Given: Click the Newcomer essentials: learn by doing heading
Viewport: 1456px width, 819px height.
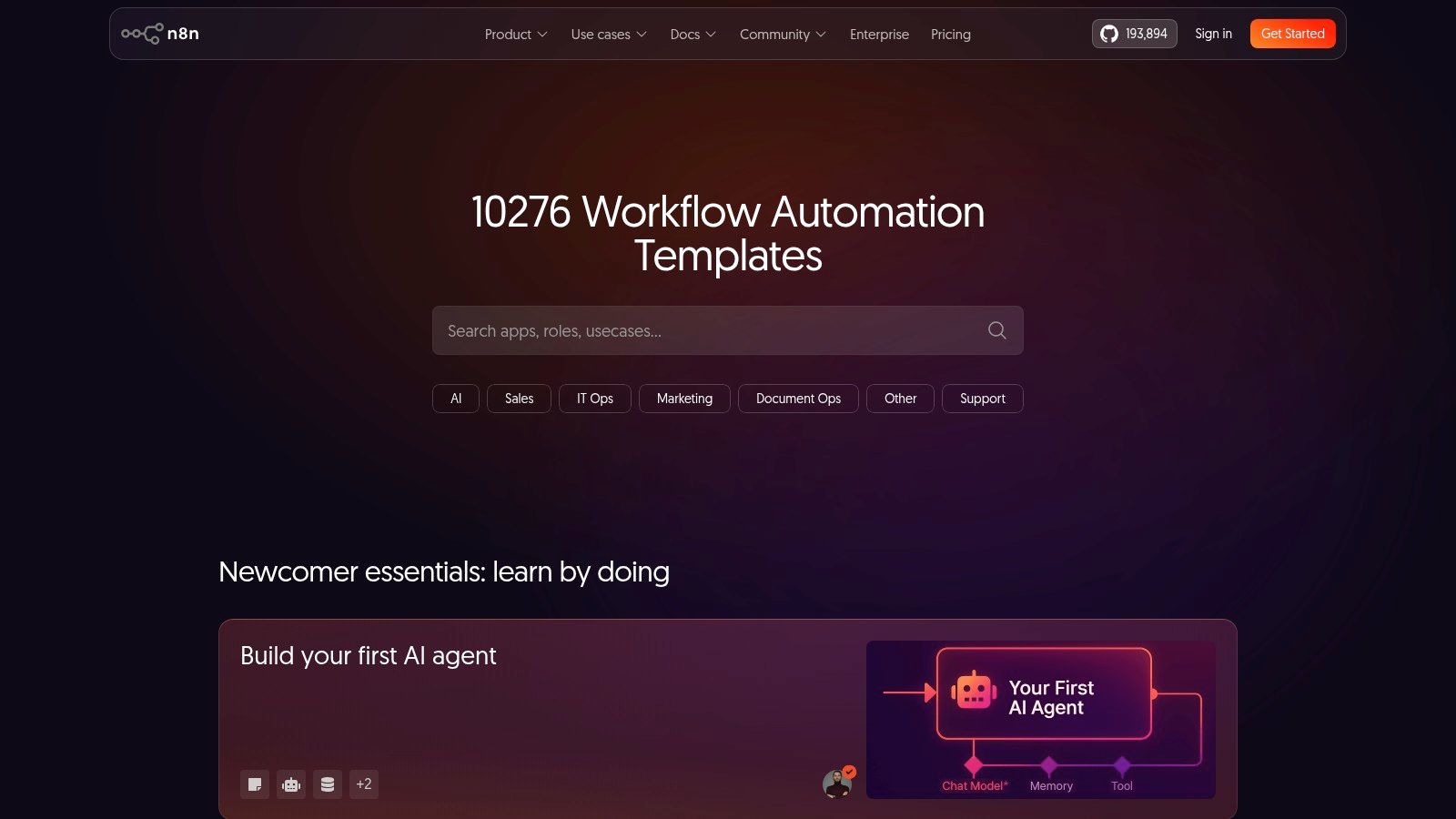Looking at the screenshot, I should point(444,571).
